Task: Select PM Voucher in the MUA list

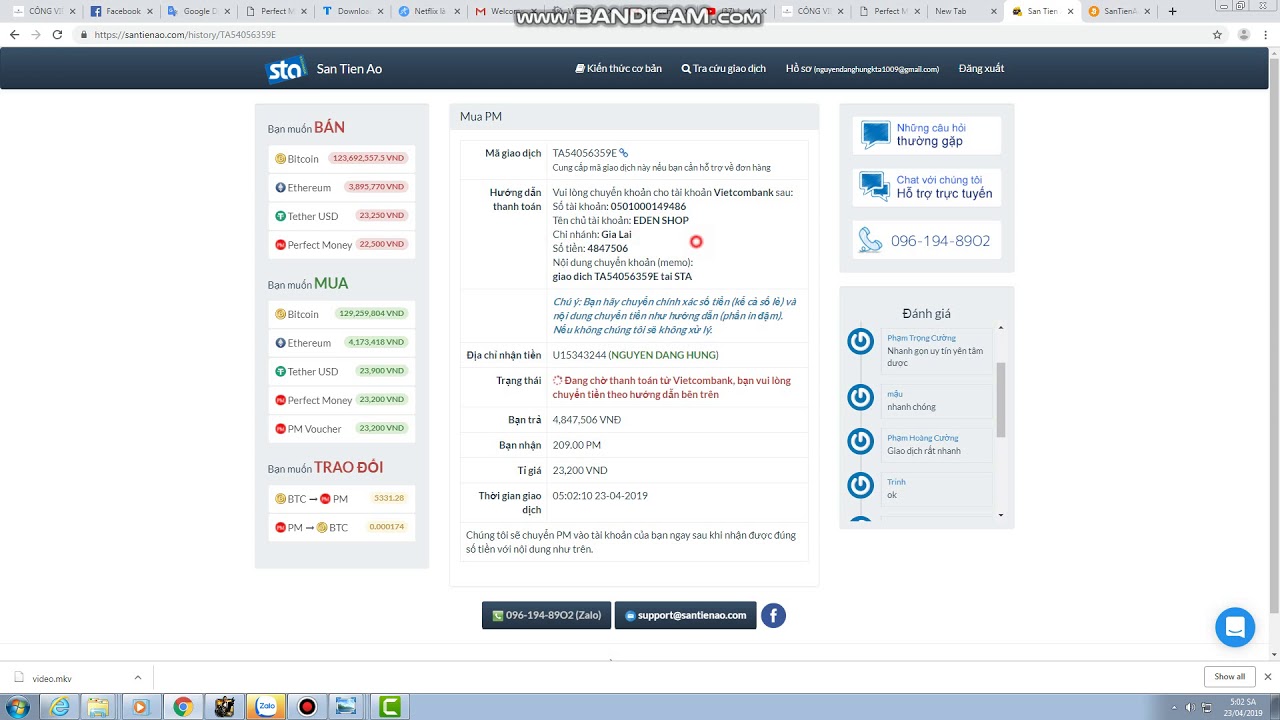Action: [x=341, y=429]
